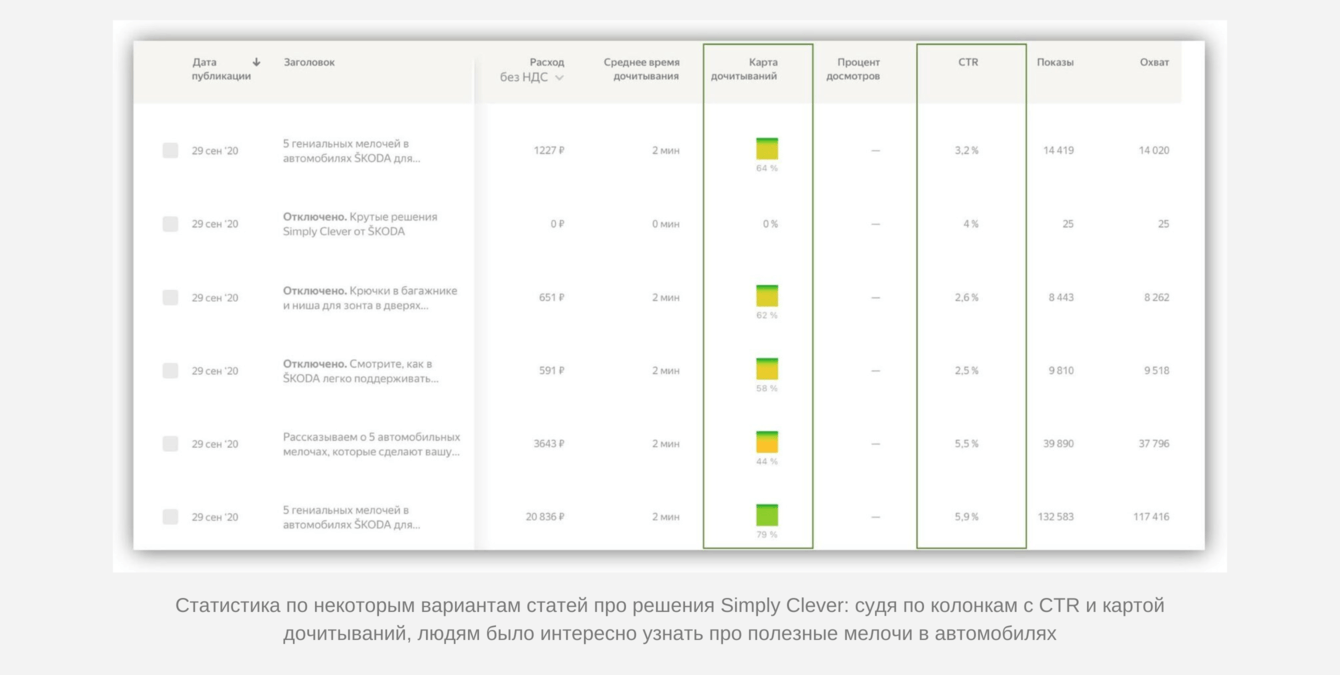
Task: Select the 8 443 impressions value
Action: 1061,297
